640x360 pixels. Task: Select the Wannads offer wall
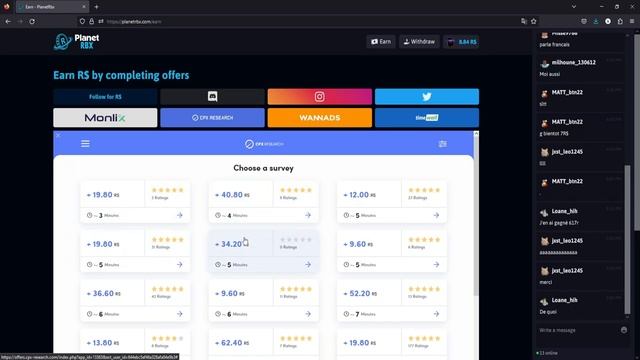tap(320, 118)
